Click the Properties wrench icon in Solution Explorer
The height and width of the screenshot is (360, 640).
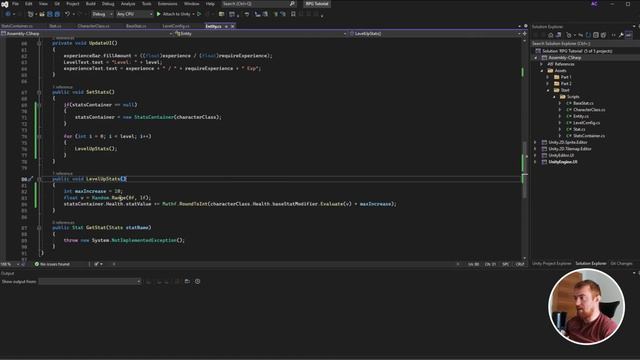pos(621,36)
